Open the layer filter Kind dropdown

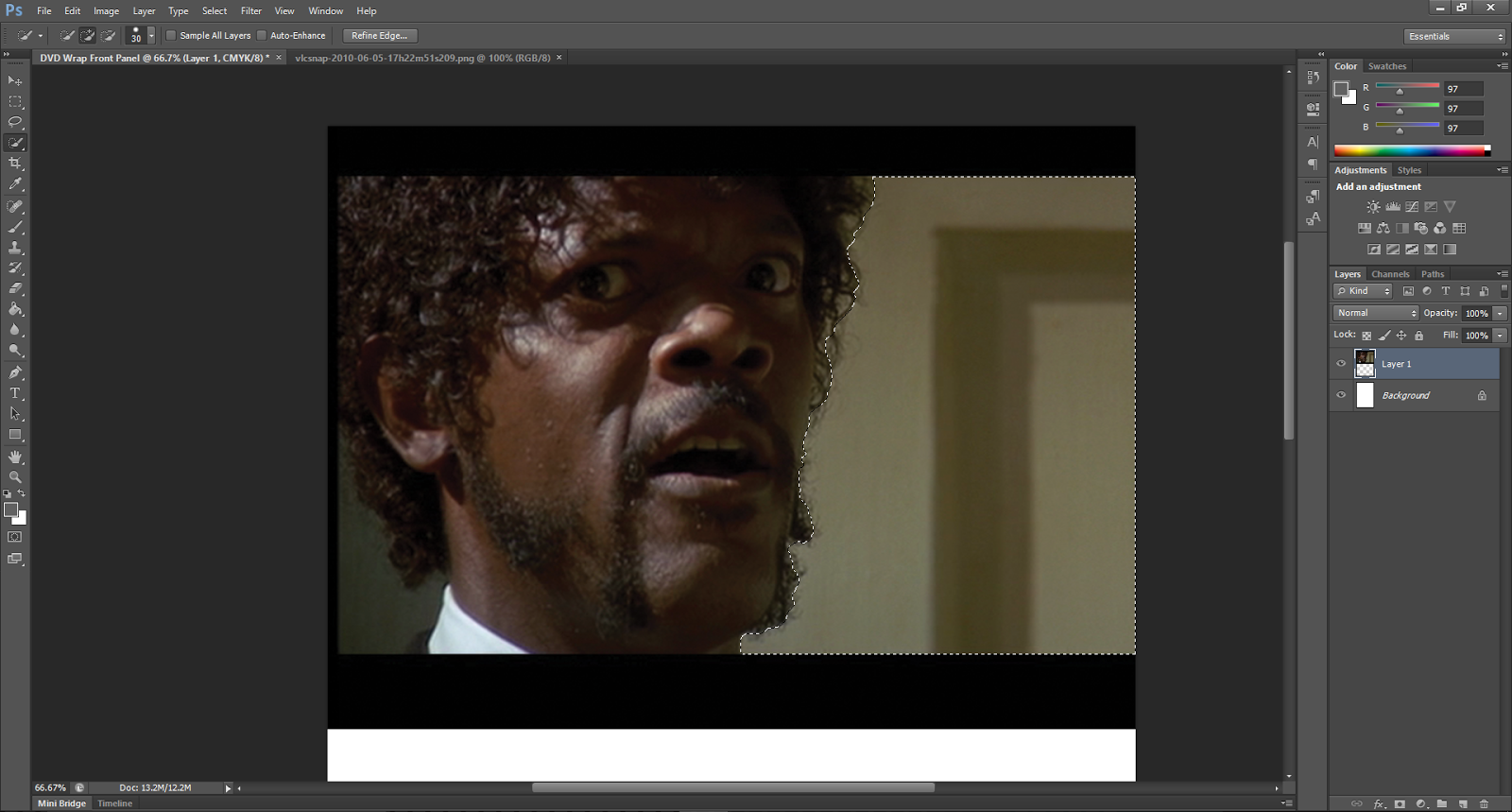click(x=1363, y=291)
